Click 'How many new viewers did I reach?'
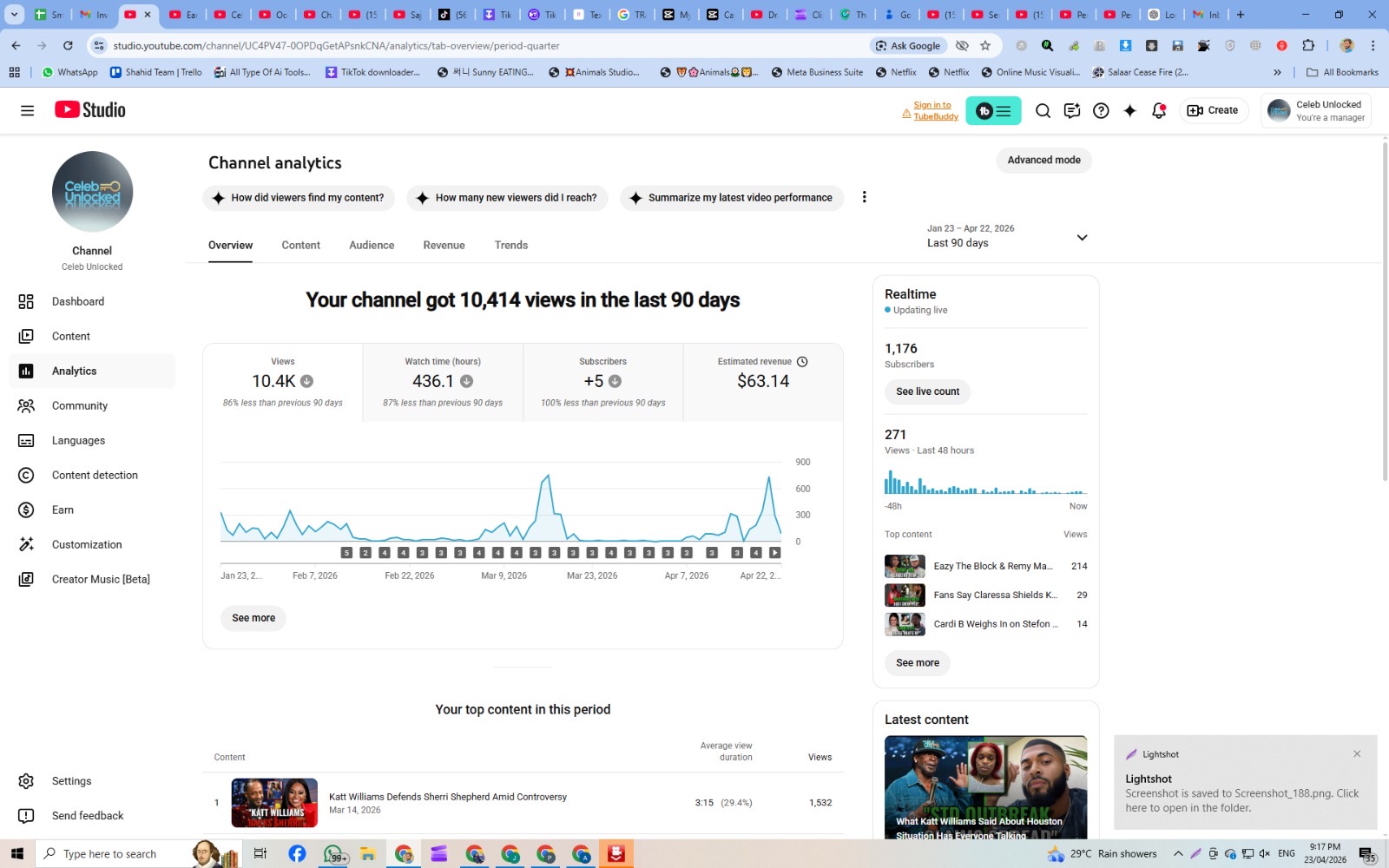 (507, 198)
